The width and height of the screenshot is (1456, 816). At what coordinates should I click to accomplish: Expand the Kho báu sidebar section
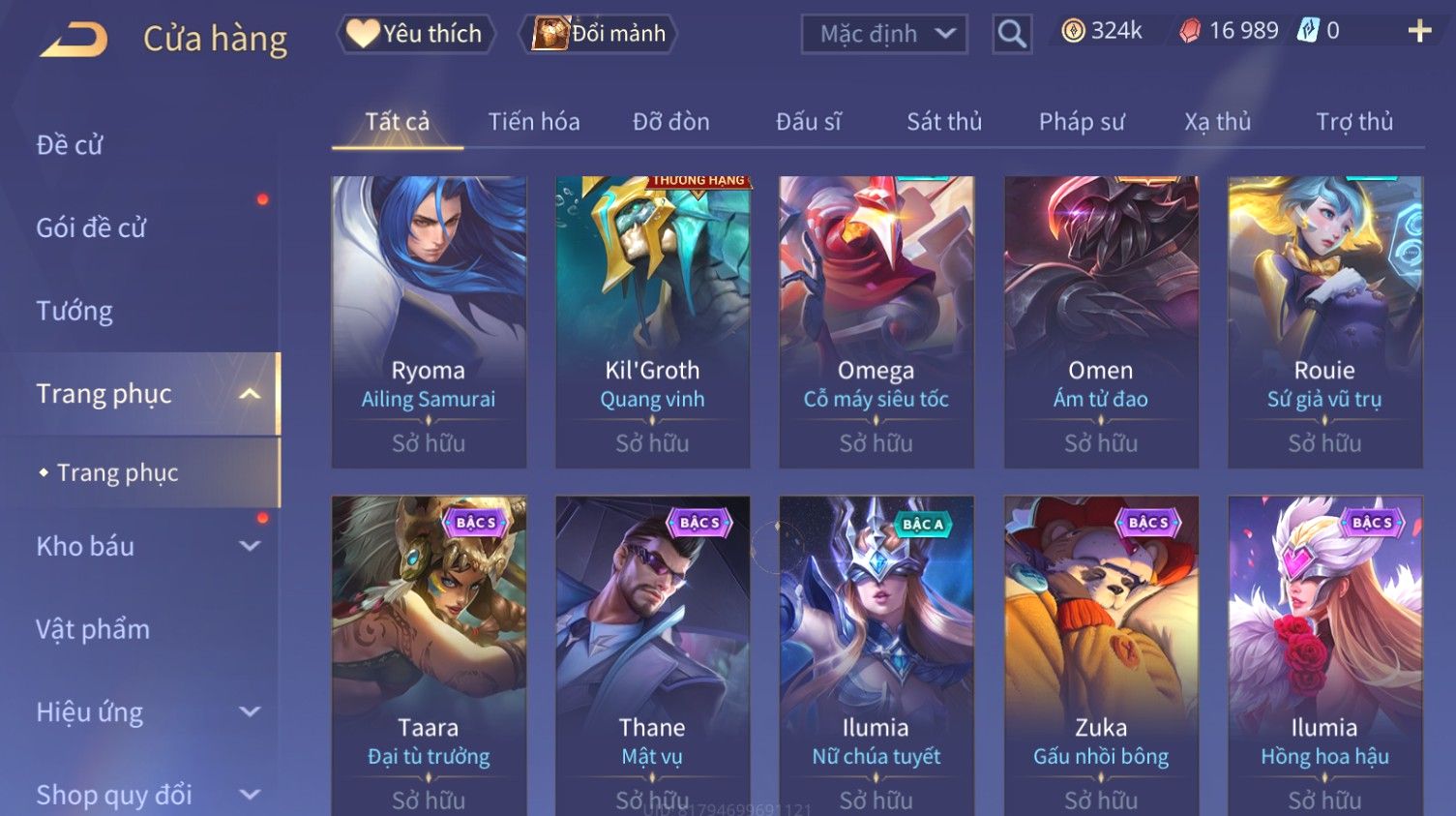click(x=250, y=546)
